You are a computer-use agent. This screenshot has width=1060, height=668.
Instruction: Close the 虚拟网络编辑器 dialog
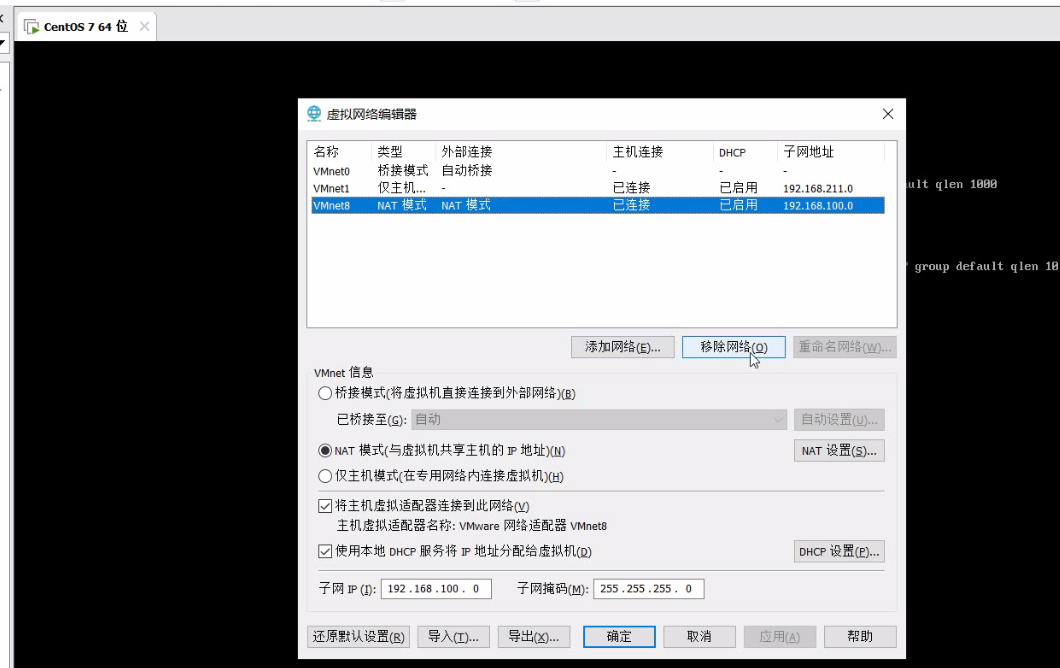click(x=888, y=114)
